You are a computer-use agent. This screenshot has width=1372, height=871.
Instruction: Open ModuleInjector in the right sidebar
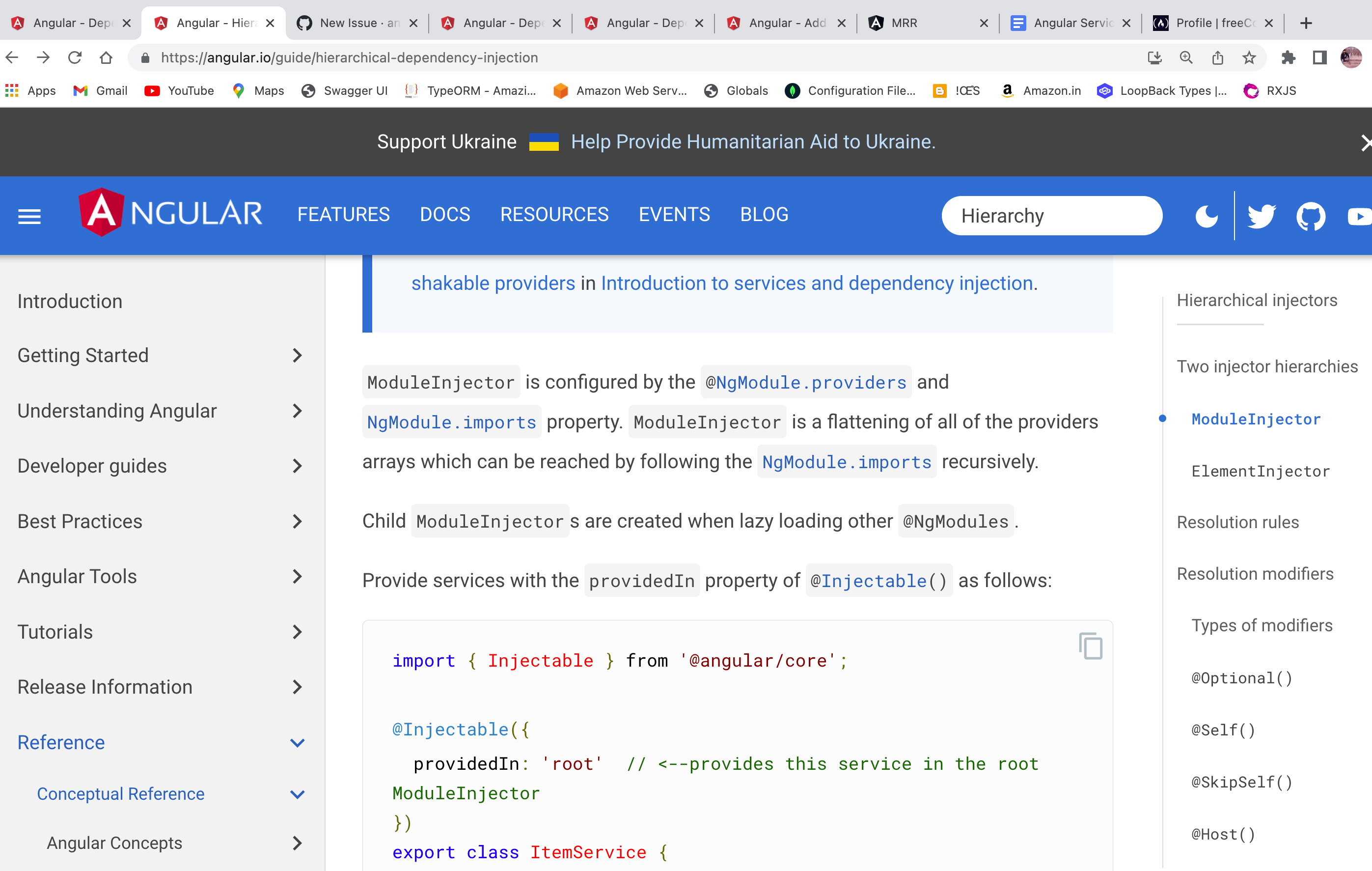click(1256, 419)
